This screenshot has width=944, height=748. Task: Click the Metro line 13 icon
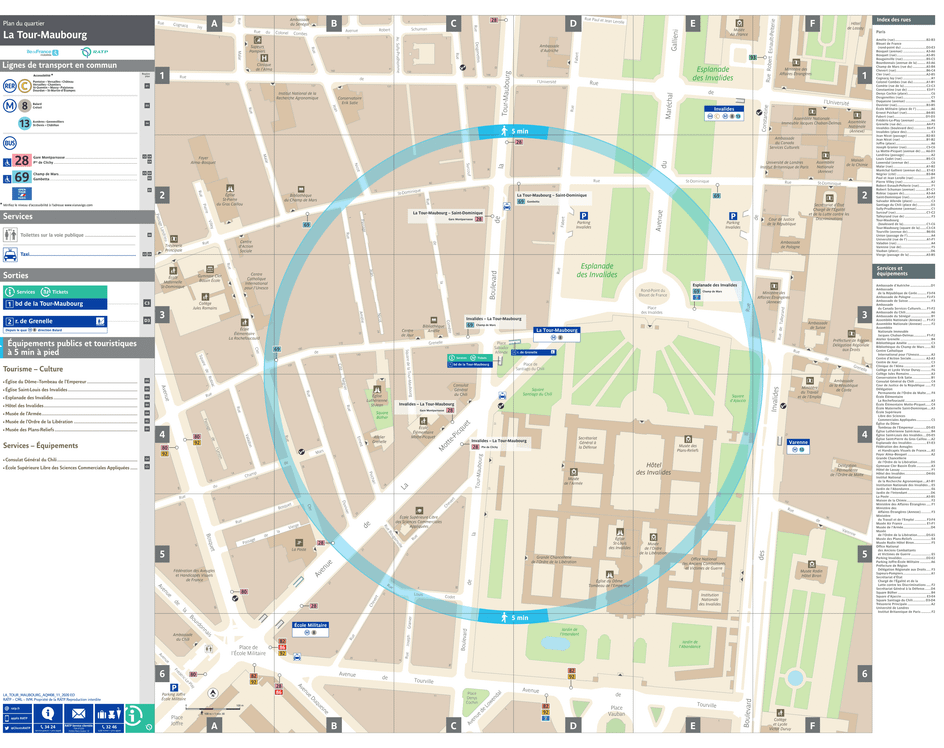25,123
